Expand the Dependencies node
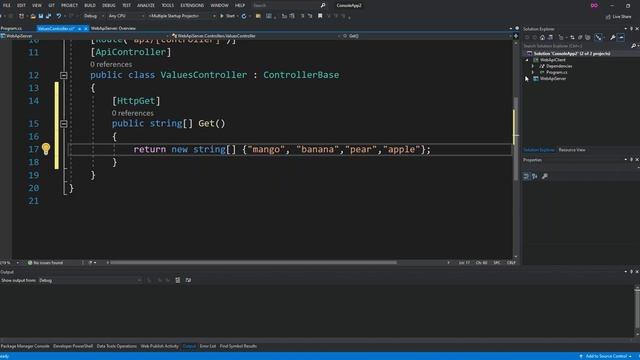The image size is (640, 360). tap(533, 66)
